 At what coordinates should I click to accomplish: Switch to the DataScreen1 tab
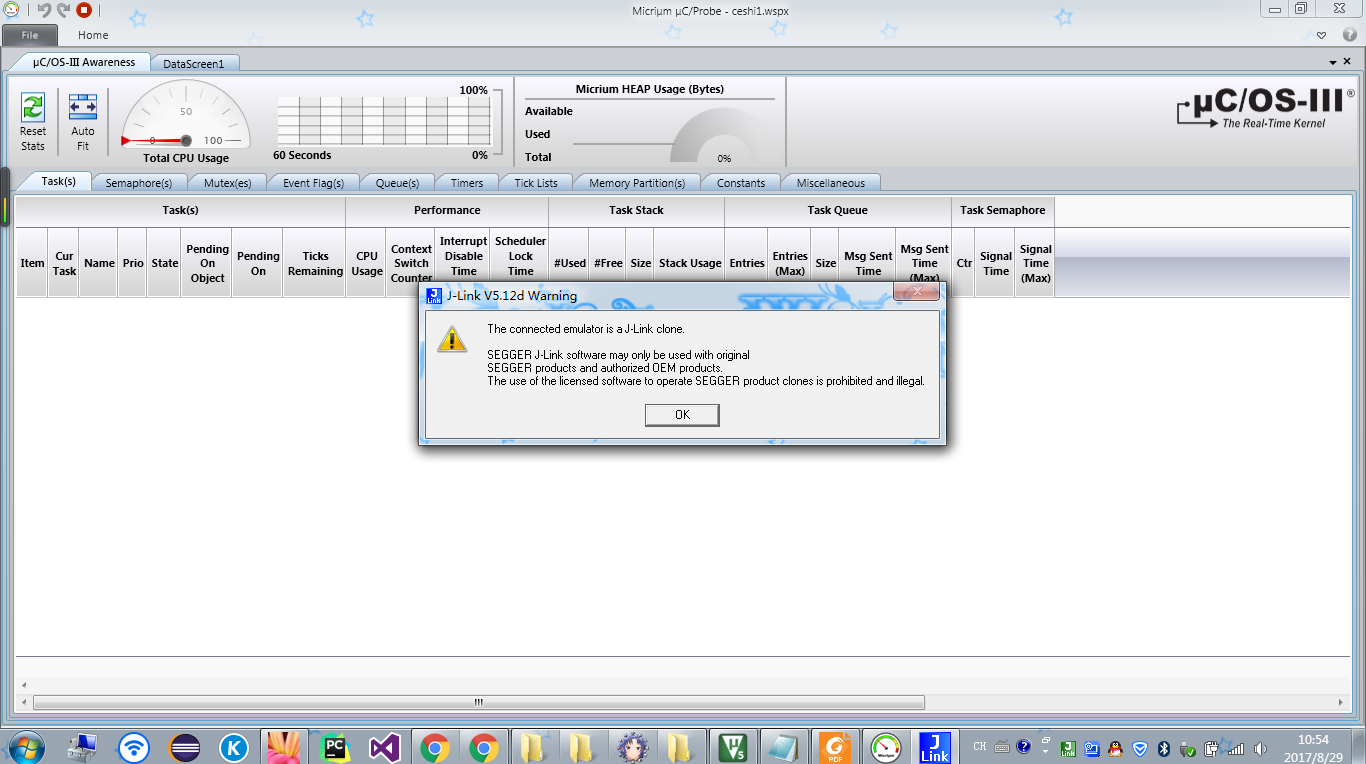pos(194,63)
